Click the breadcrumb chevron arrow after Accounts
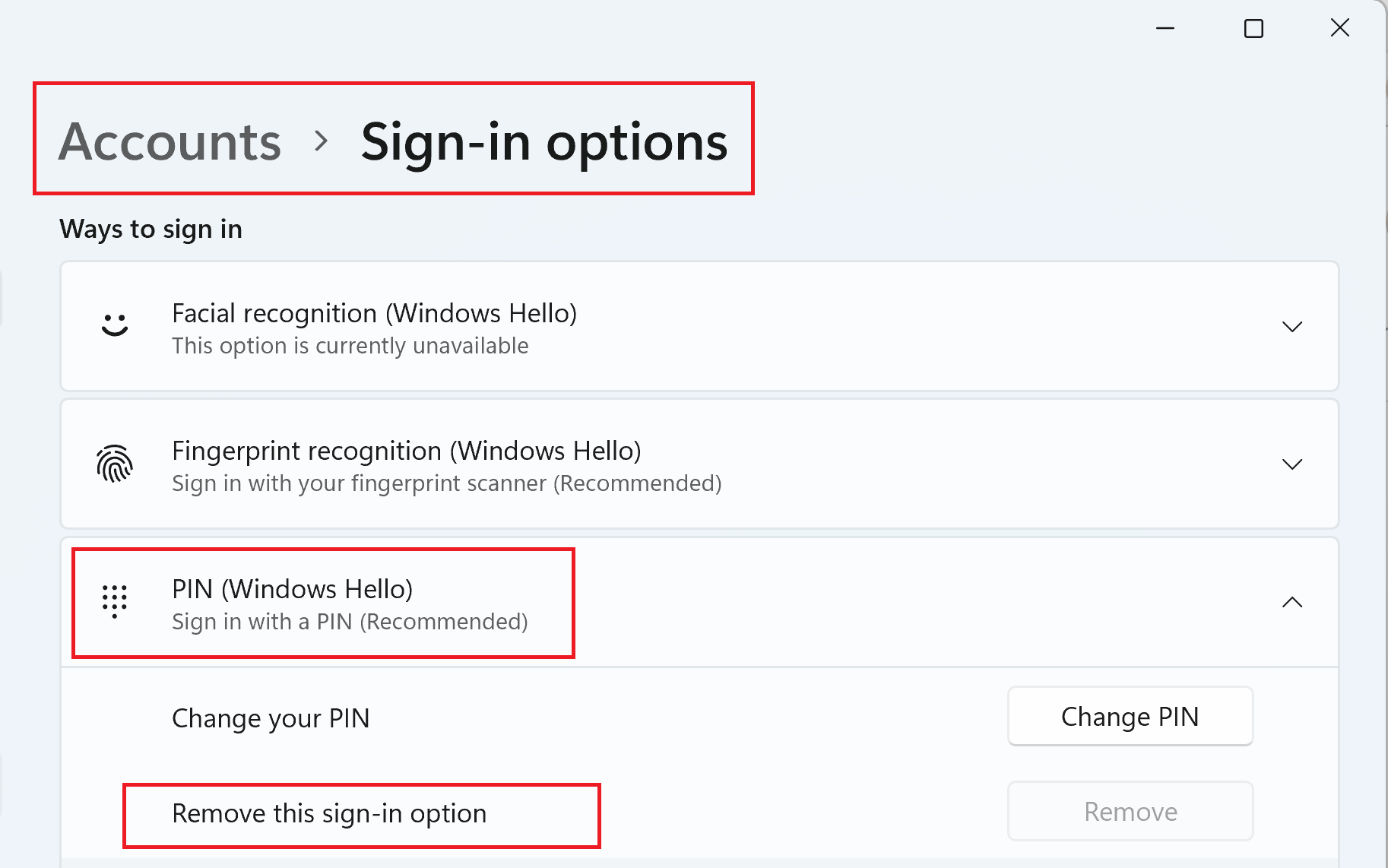 322,141
